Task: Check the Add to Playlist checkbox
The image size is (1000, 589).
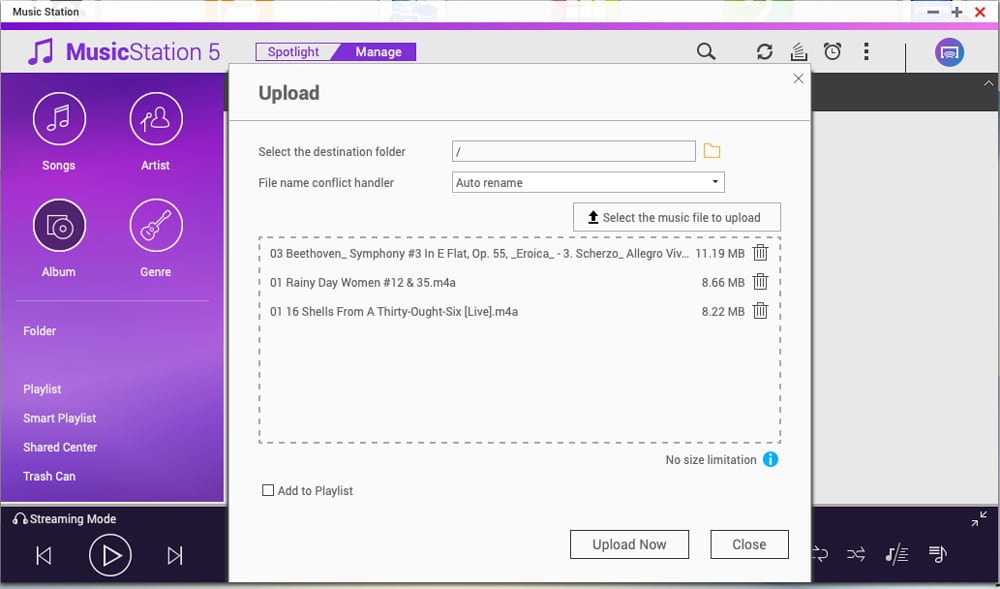Action: coord(268,490)
